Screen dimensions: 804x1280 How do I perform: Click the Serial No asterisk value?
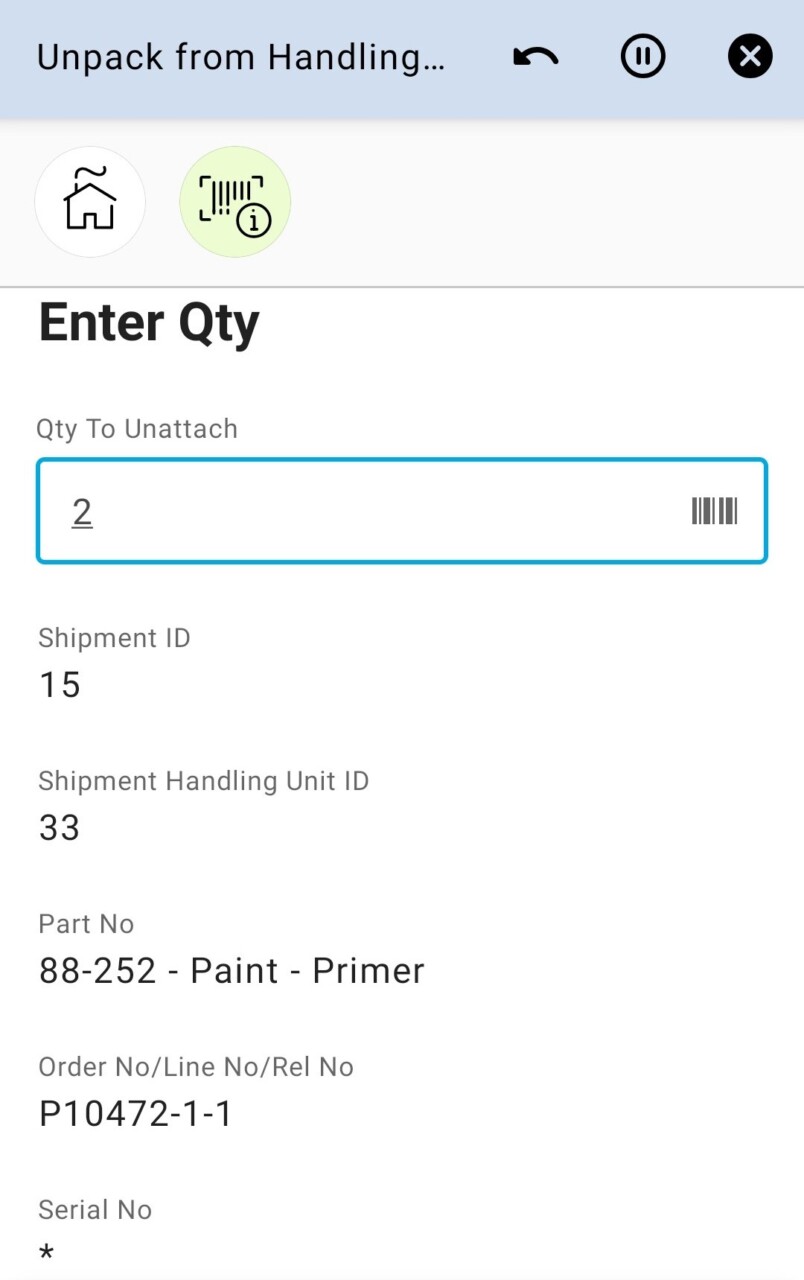tap(46, 1253)
